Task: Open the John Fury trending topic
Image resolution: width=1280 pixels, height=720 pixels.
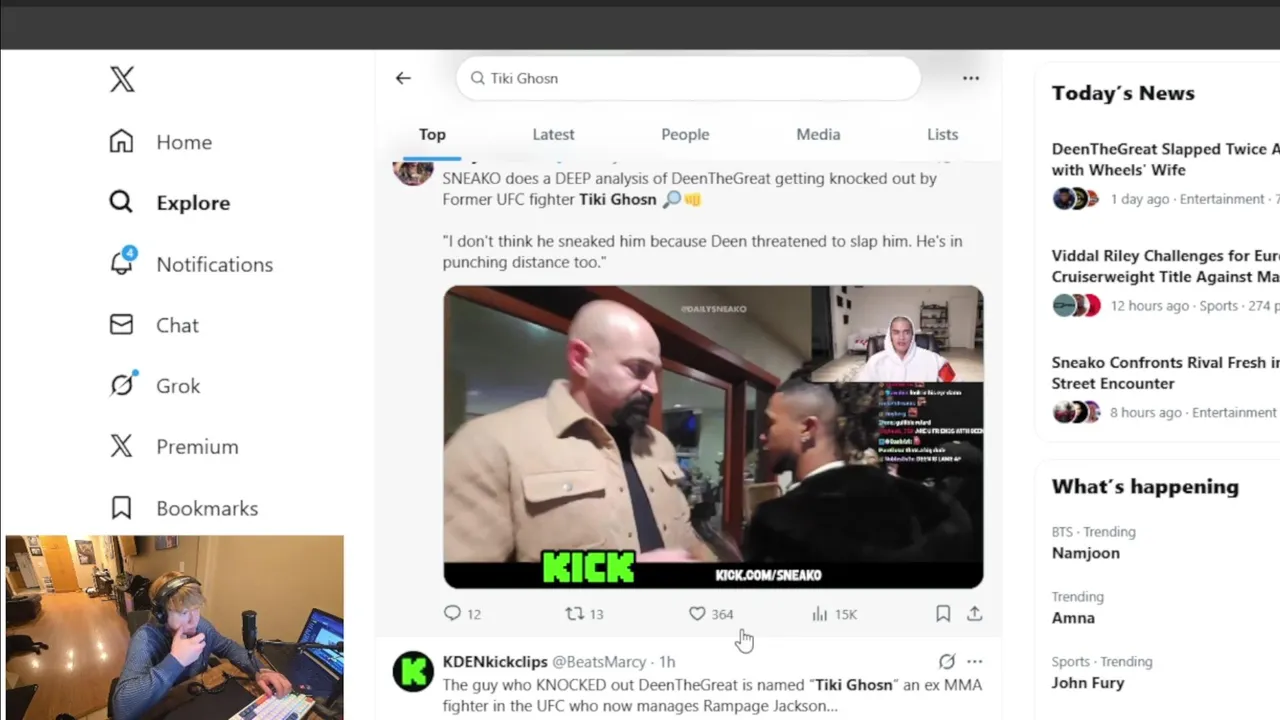Action: click(1088, 683)
